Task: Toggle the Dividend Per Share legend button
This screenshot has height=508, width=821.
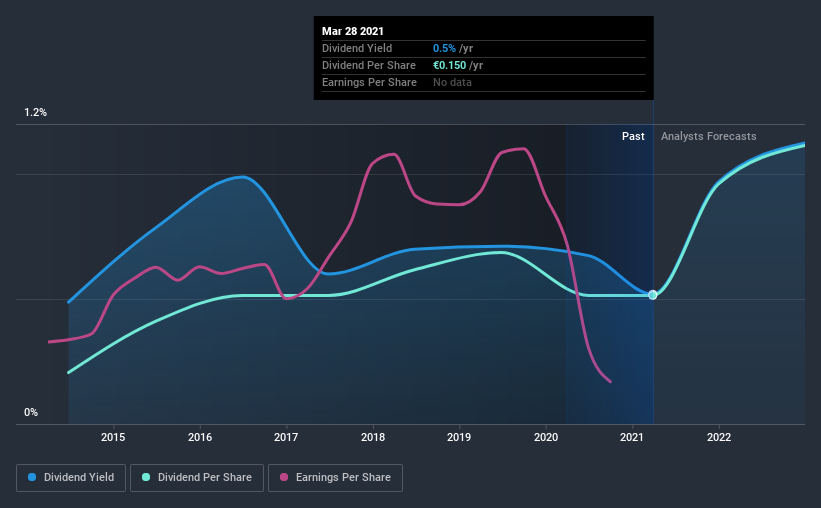Action: tap(197, 478)
